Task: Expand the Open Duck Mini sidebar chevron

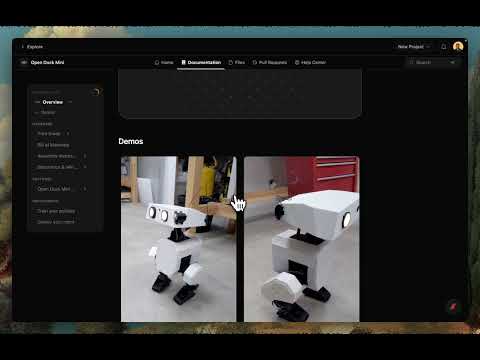Action: click(x=85, y=189)
